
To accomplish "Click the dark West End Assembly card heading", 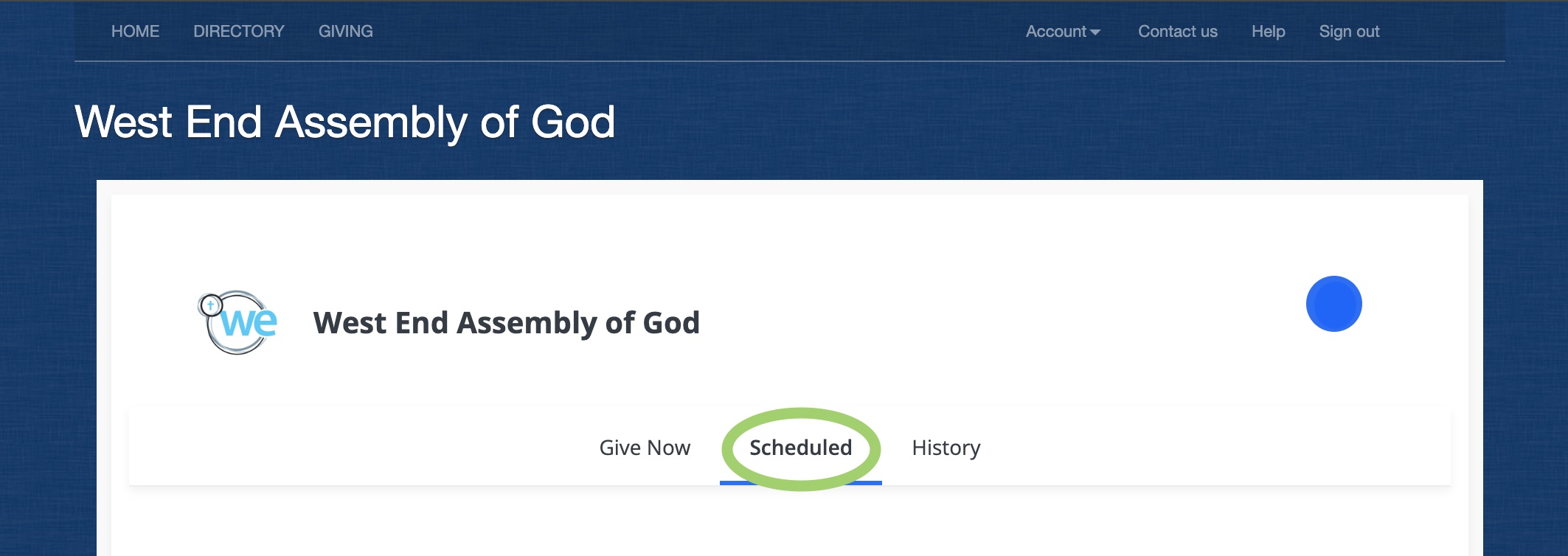I will point(506,323).
